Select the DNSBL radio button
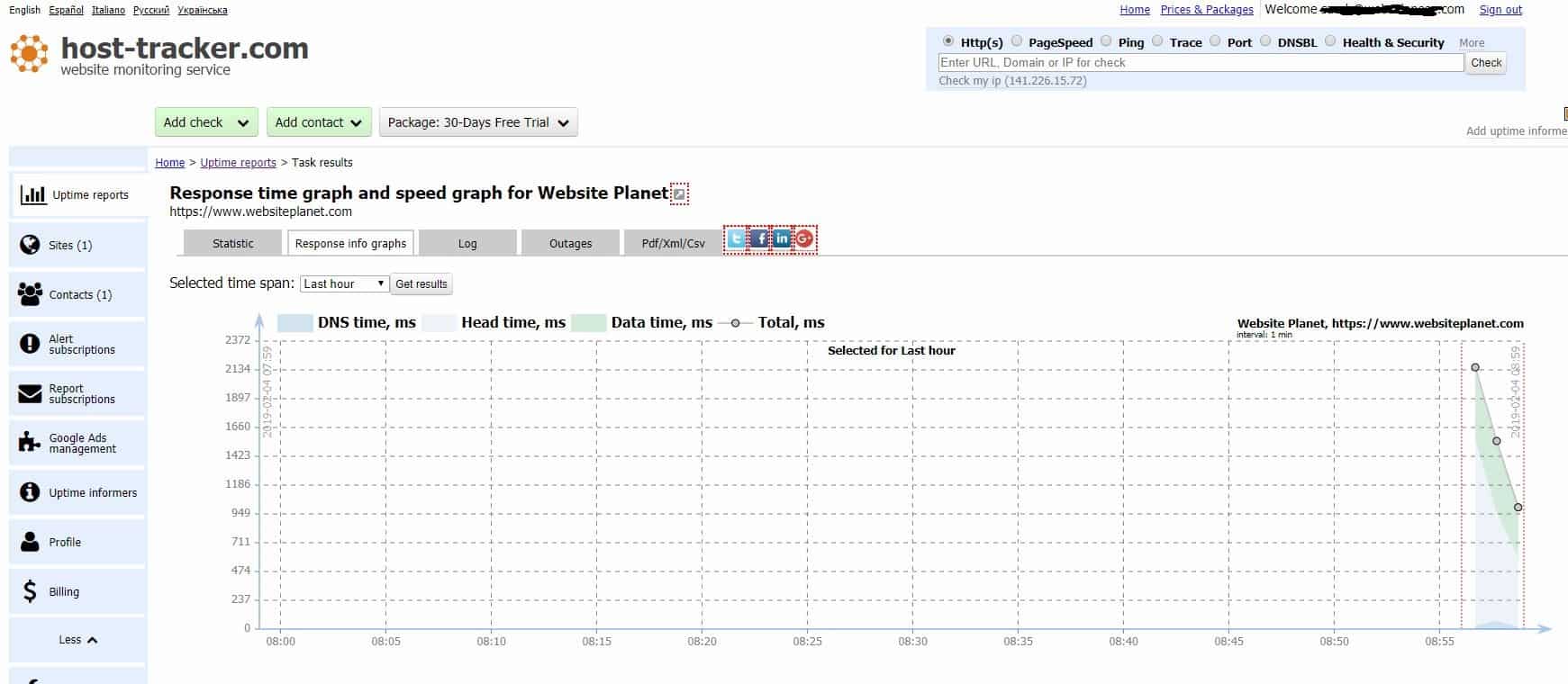Screen dimensions: 1568x684 (1265, 41)
